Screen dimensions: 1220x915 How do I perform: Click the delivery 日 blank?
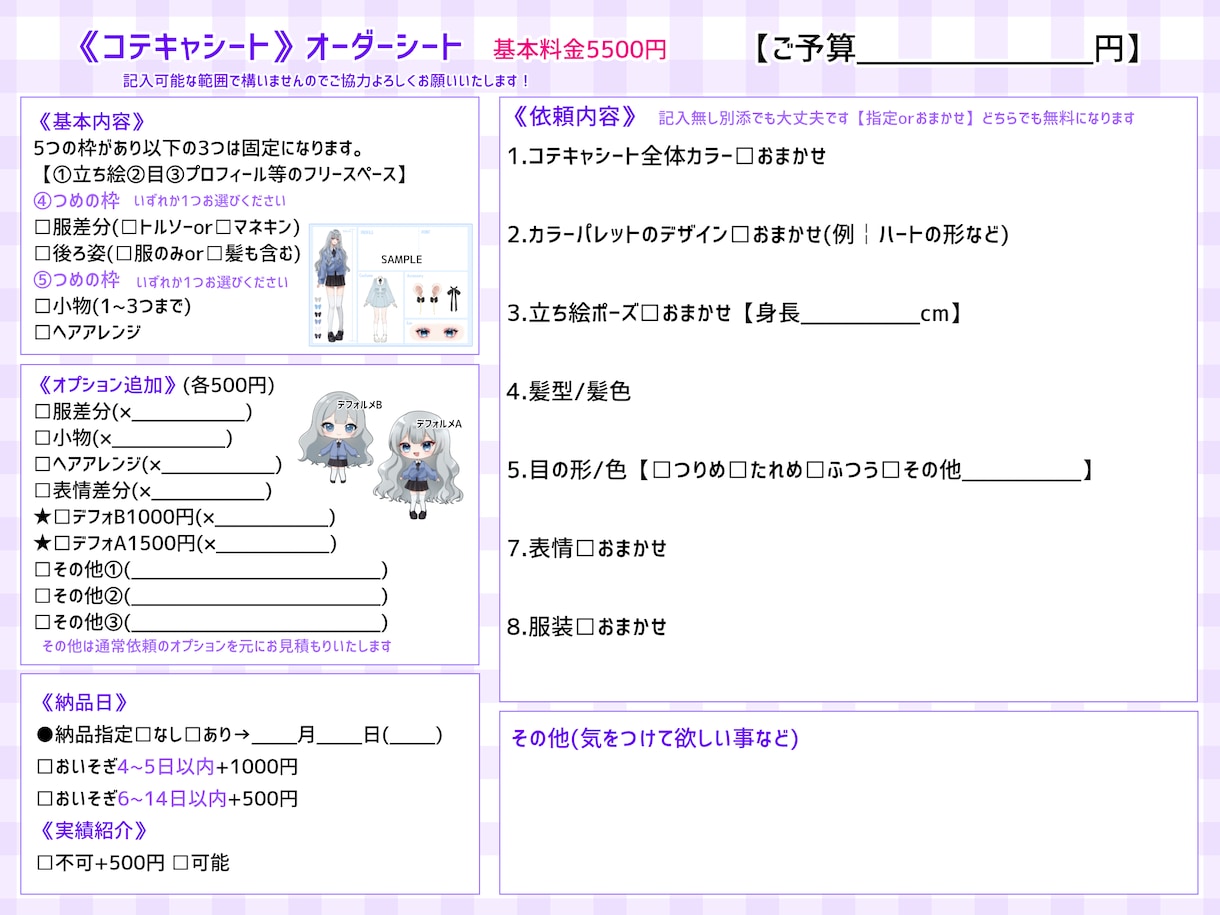[x=340, y=736]
